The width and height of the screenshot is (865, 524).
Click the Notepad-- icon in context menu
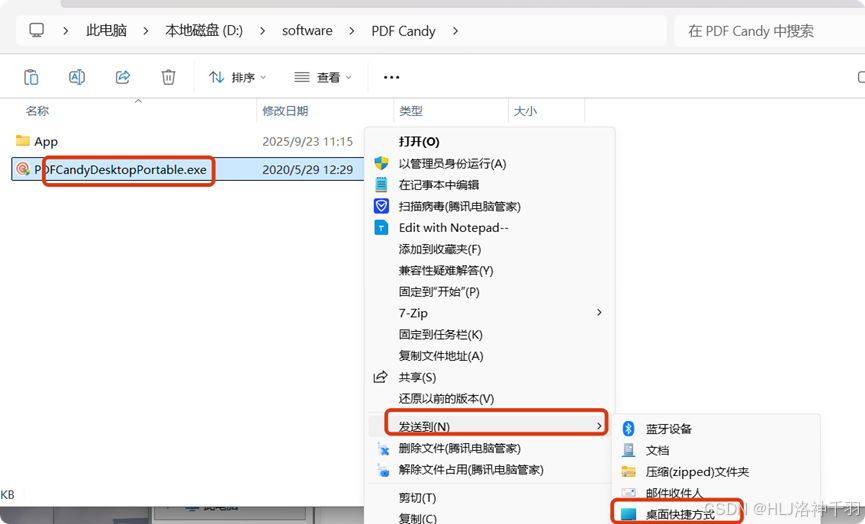click(381, 227)
